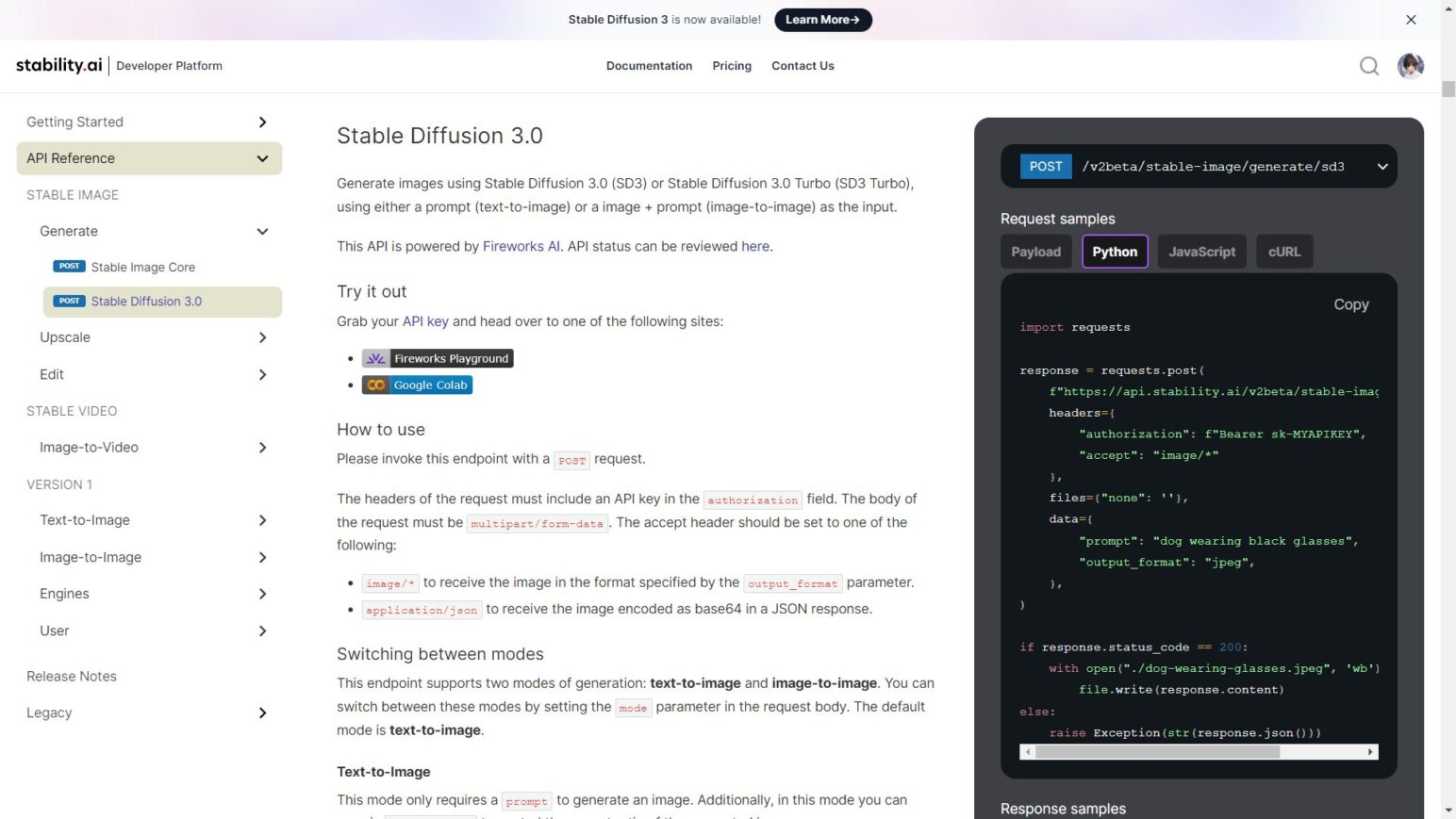The image size is (1456, 819).
Task: Click the stability.ai logo
Action: pyautogui.click(x=58, y=65)
